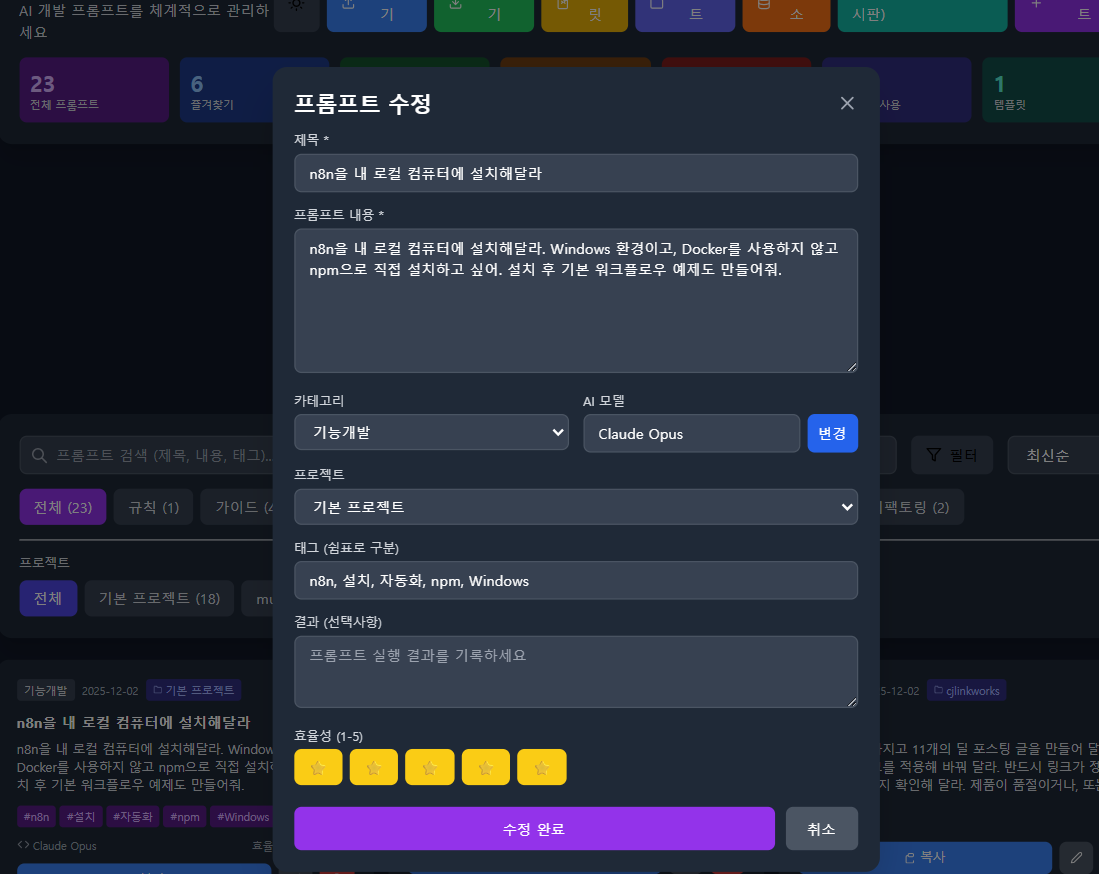Click the 결과 result textarea
Image resolution: width=1099 pixels, height=874 pixels.
tap(575, 671)
